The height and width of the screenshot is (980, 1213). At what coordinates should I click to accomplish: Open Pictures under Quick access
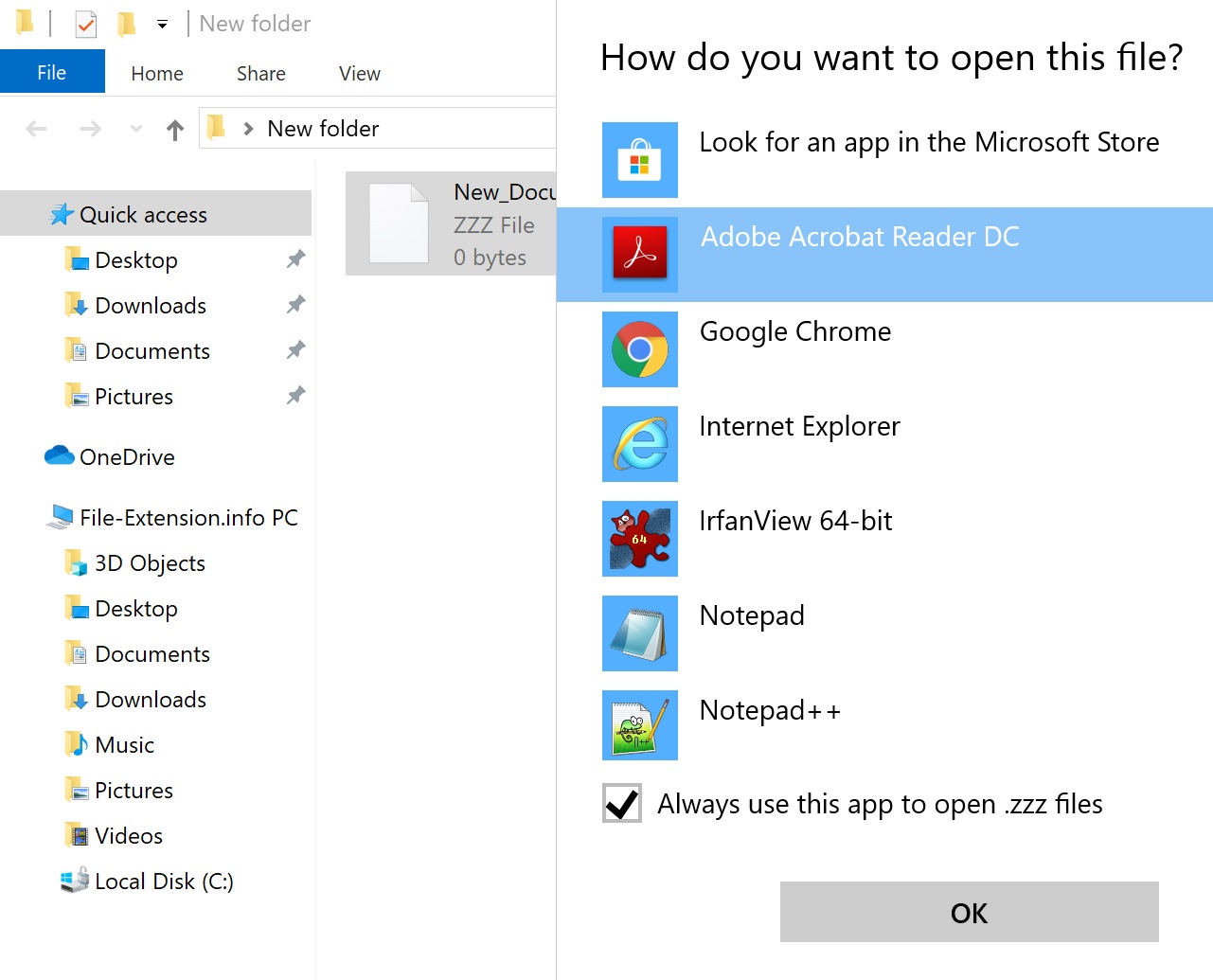[134, 397]
